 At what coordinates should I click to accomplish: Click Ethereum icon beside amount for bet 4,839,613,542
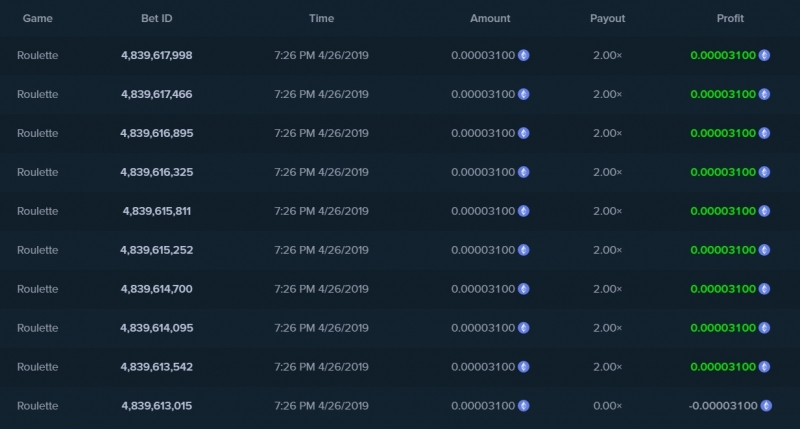pos(523,367)
